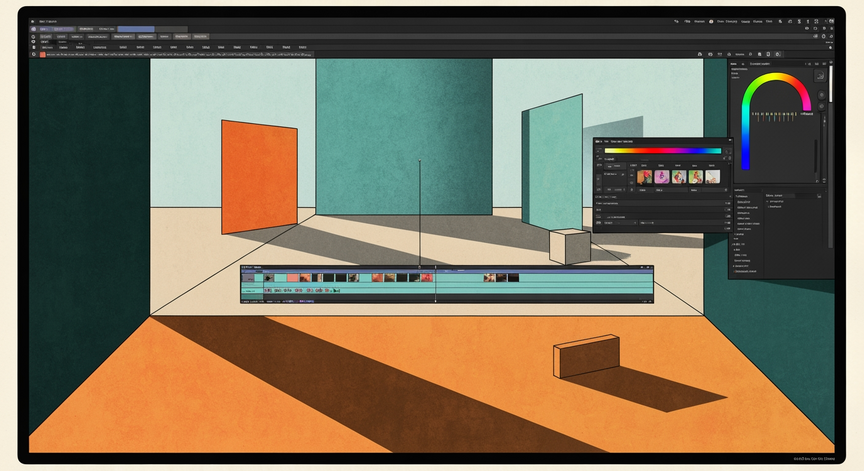The height and width of the screenshot is (471, 864).
Task: Select the salmon-pink clip in the timeline track
Action: (x=293, y=278)
